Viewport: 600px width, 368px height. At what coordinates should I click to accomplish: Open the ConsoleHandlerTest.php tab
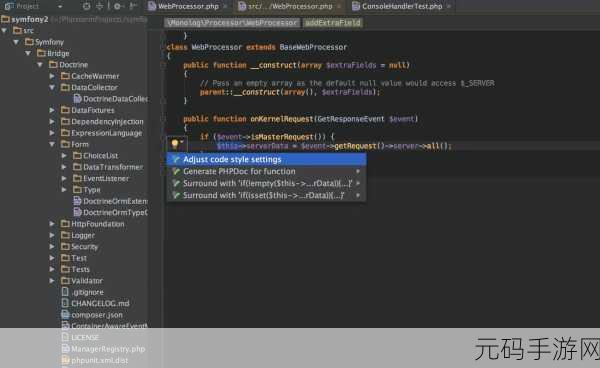402,7
